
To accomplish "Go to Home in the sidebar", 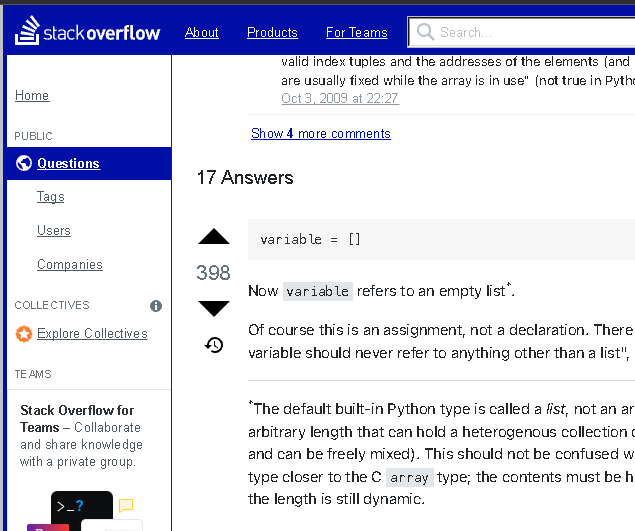I will coord(32,96).
